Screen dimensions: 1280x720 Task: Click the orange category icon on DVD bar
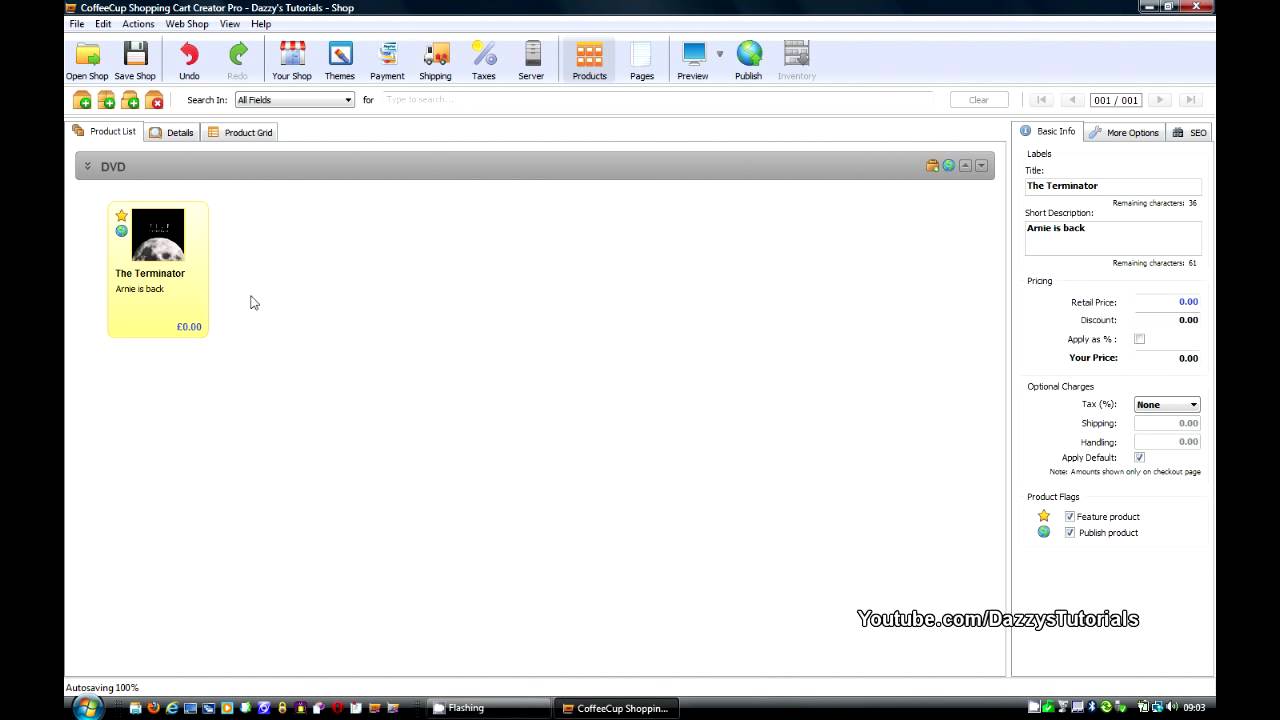pos(932,166)
